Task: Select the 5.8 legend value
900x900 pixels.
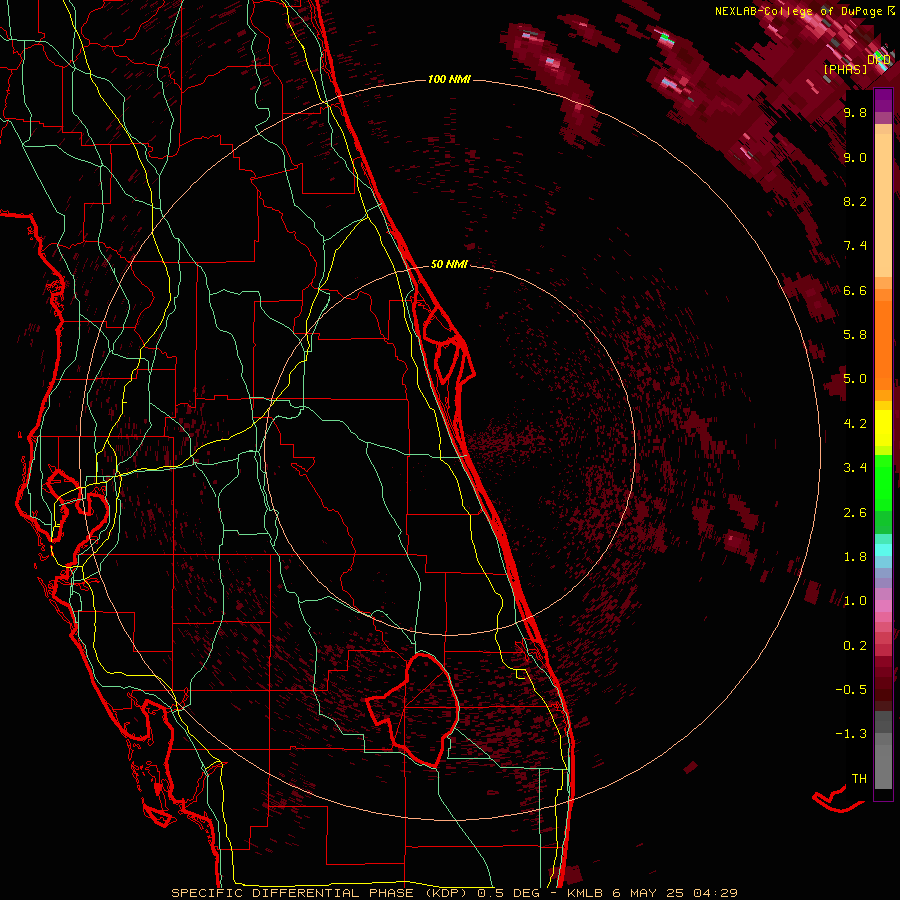Action: (855, 335)
